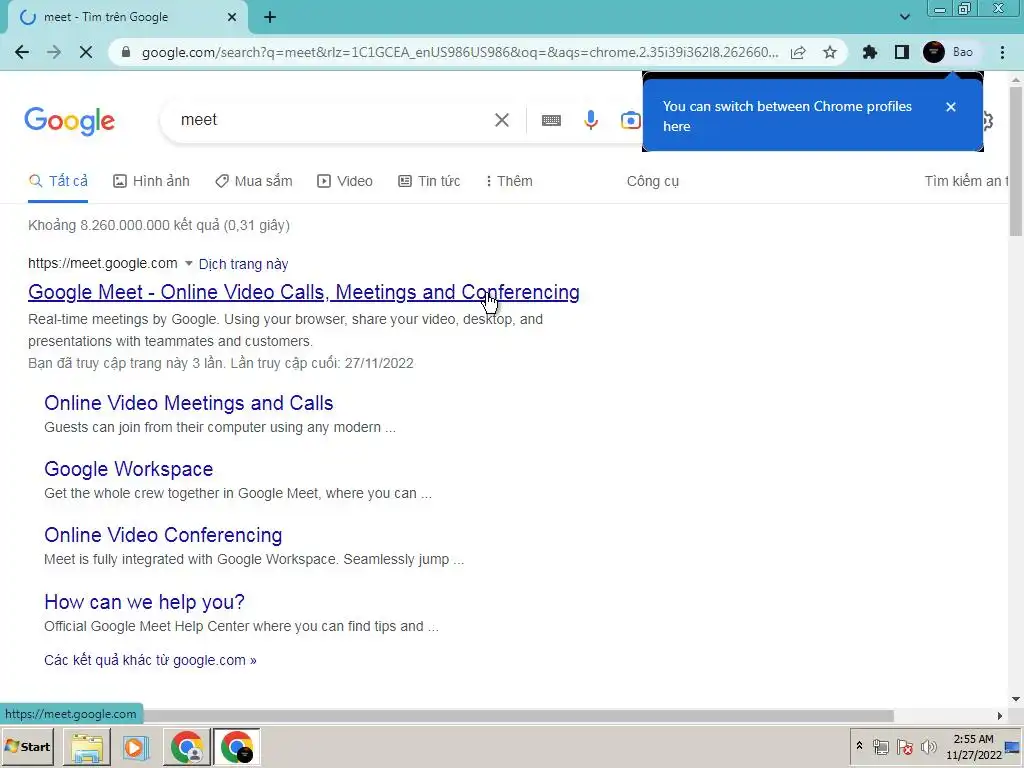This screenshot has height=768, width=1024.
Task: Open the on-screen keyboard input tool
Action: tap(551, 120)
